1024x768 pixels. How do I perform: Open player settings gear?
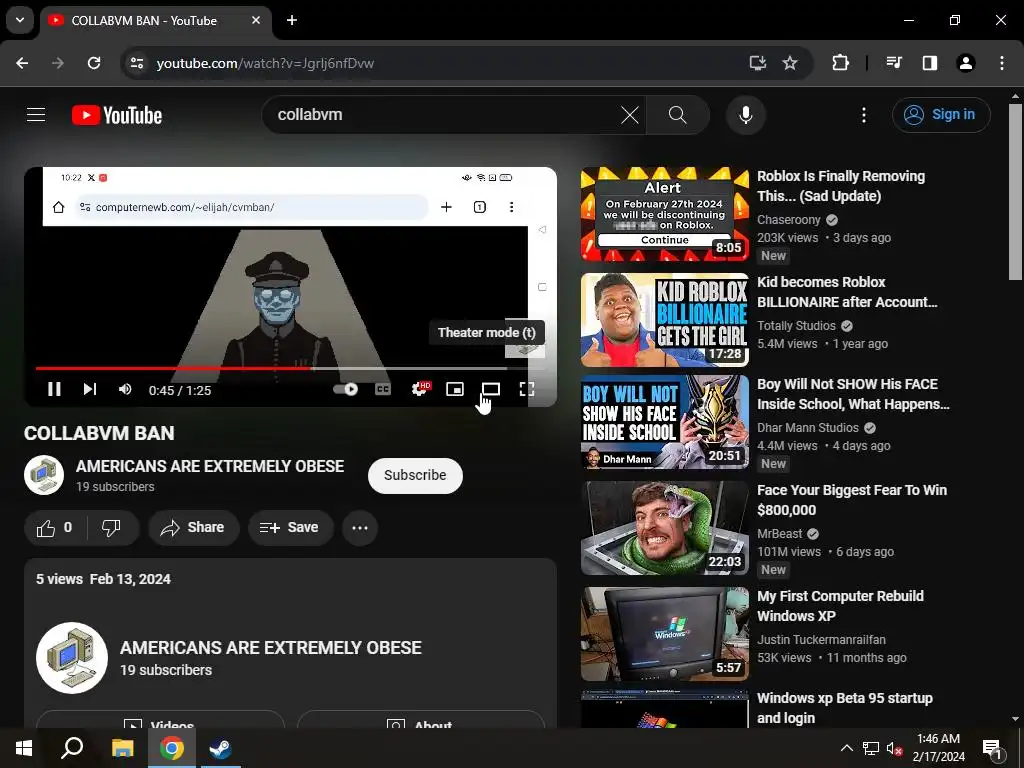coord(420,389)
